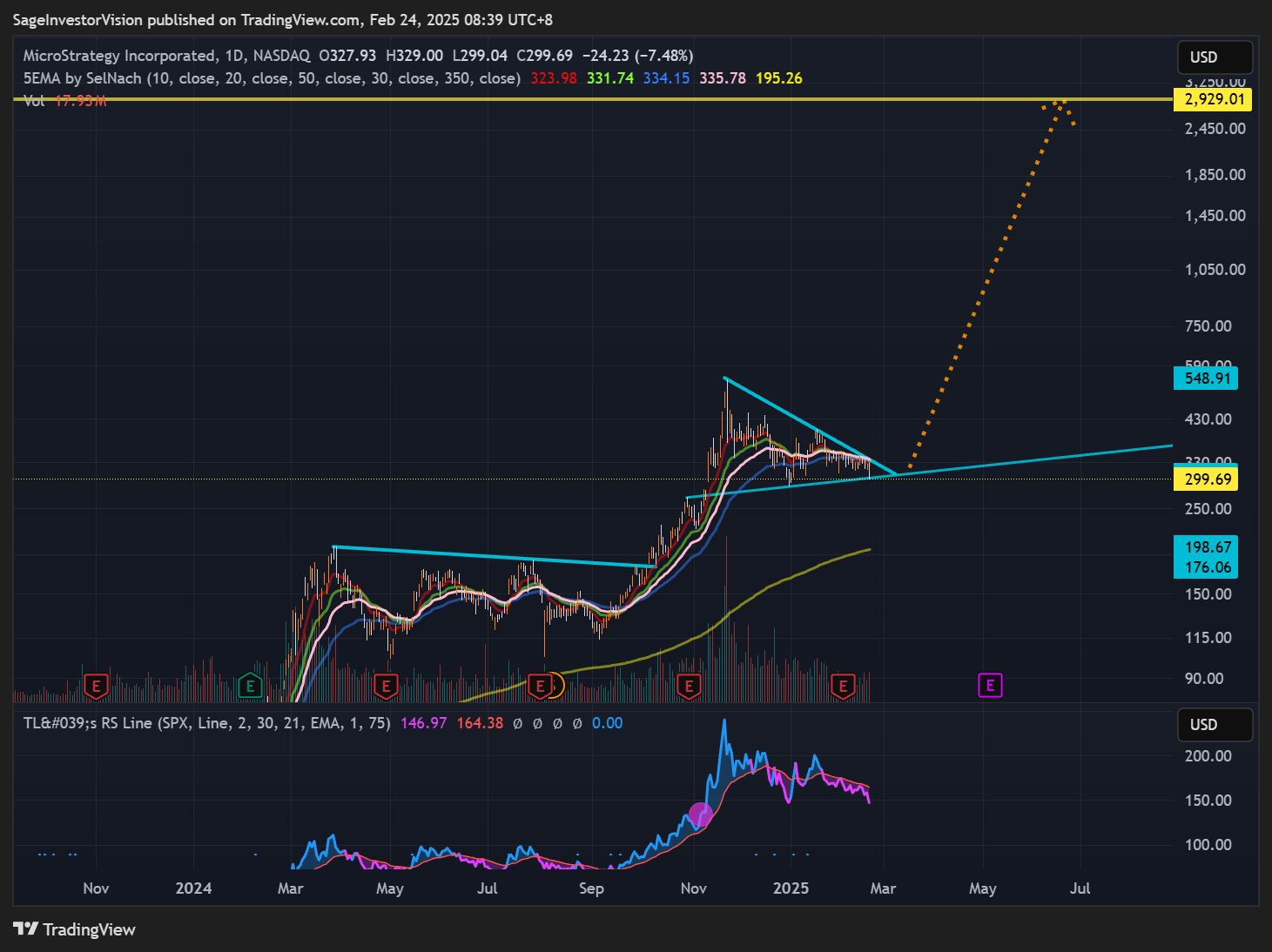1272x952 pixels.
Task: Click the blue 334.15 EMA value
Action: click(x=667, y=78)
